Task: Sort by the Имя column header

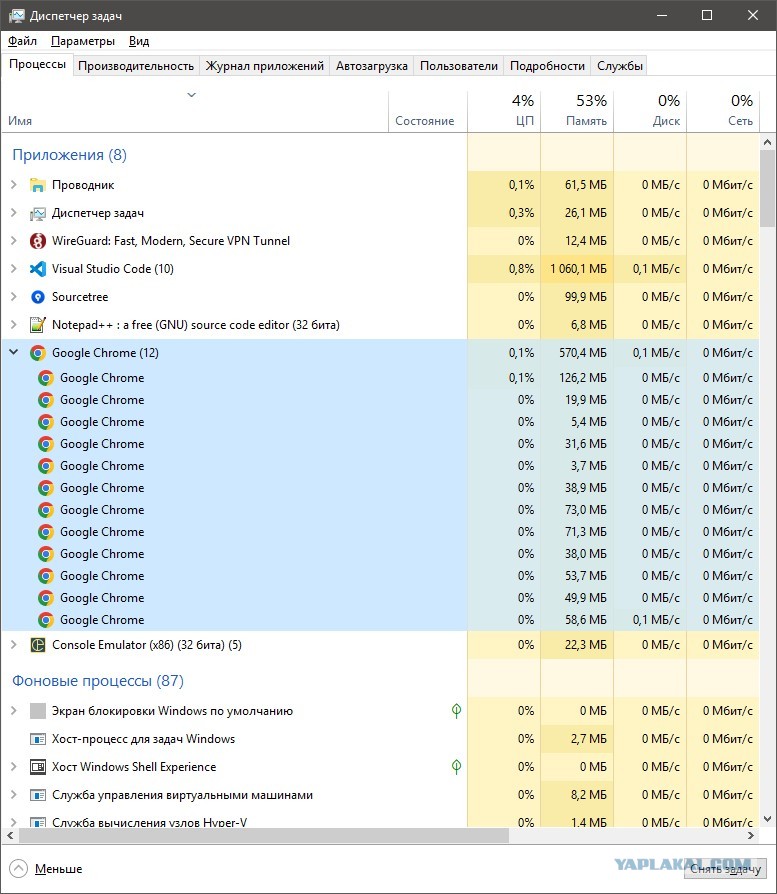Action: (x=195, y=111)
